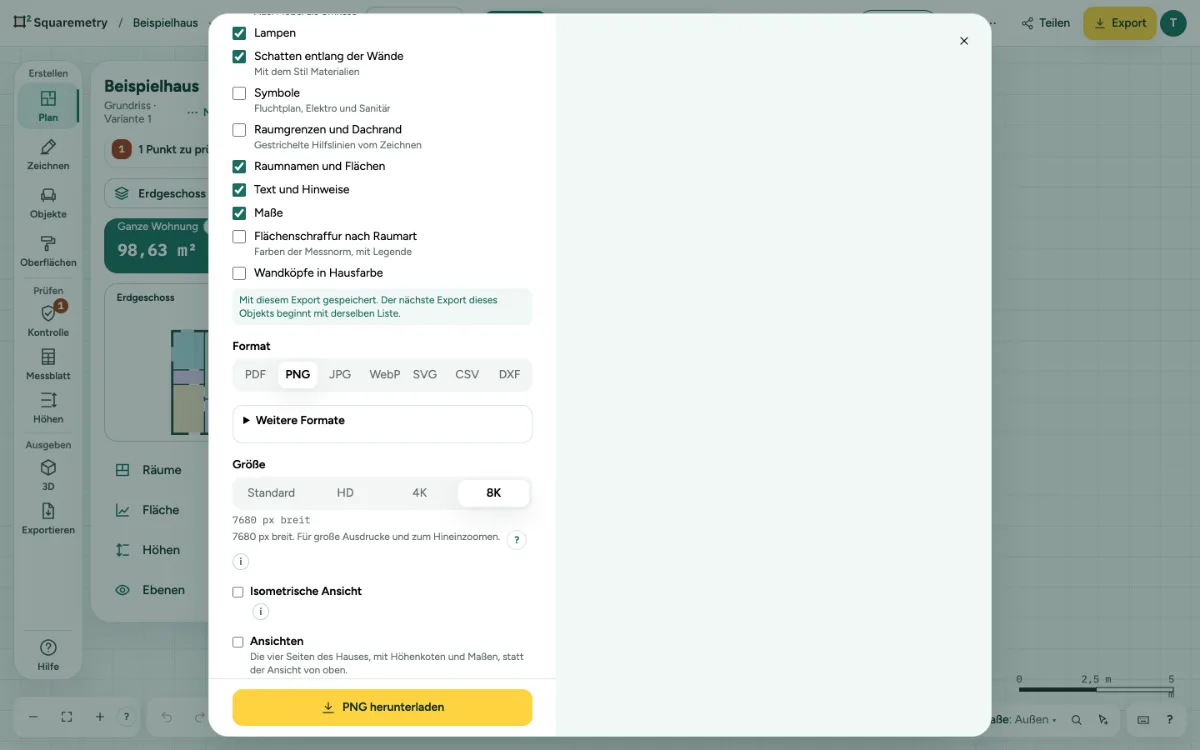The height and width of the screenshot is (750, 1200).
Task: Click the Squaremetry logo
Action: point(61,22)
